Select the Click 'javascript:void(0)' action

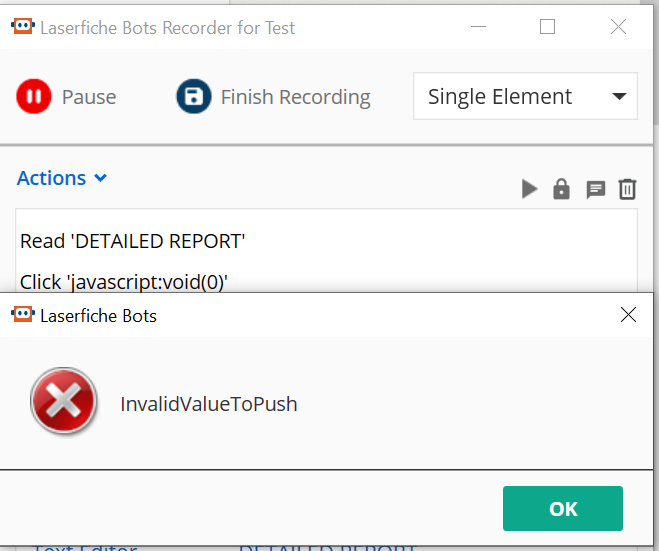point(124,282)
